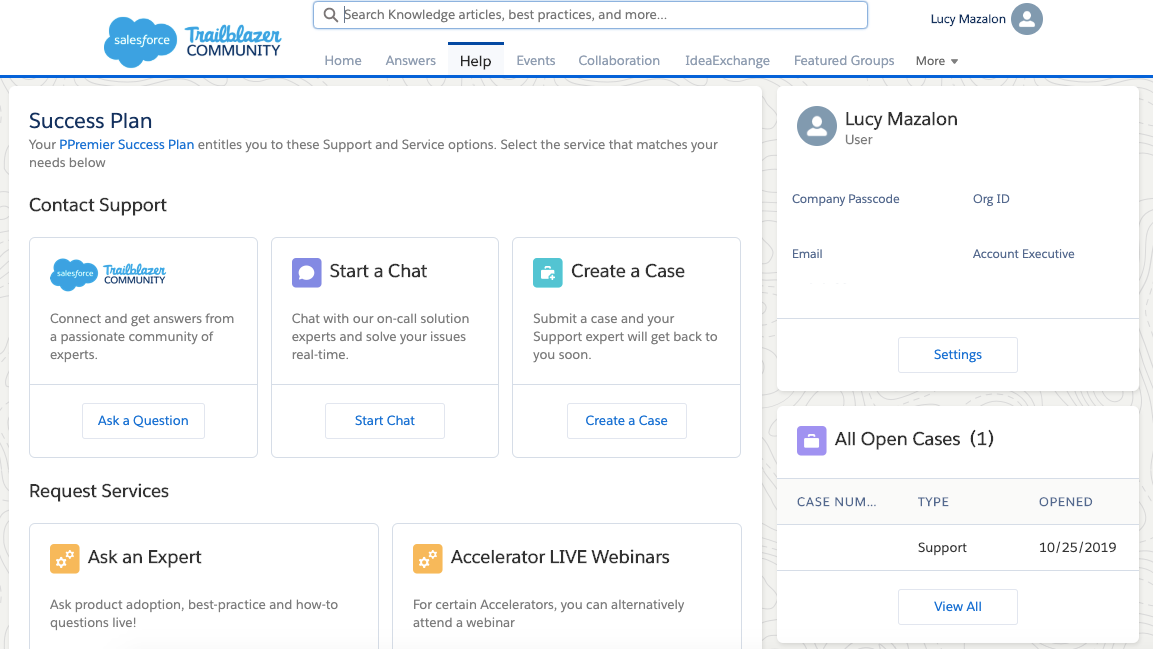1153x649 pixels.
Task: Click the CASE NUM... column header
Action: point(837,502)
